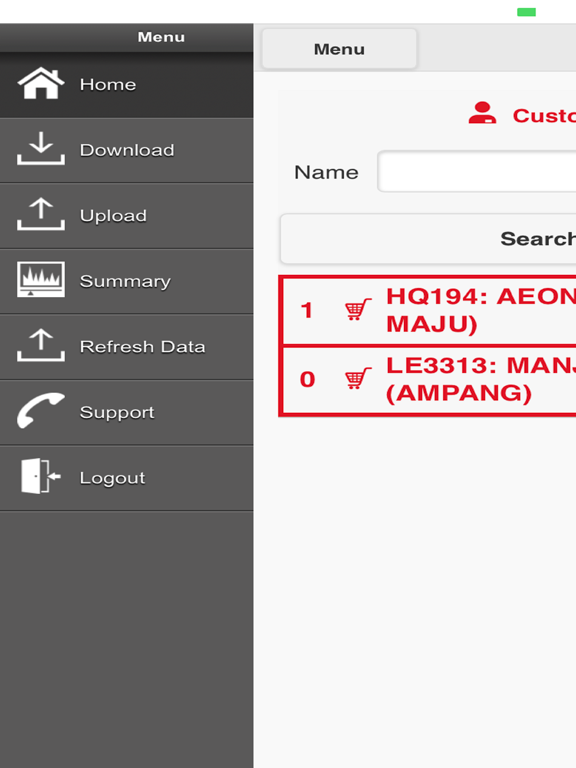Image resolution: width=576 pixels, height=768 pixels.
Task: Click the Home house icon
Action: (x=41, y=83)
